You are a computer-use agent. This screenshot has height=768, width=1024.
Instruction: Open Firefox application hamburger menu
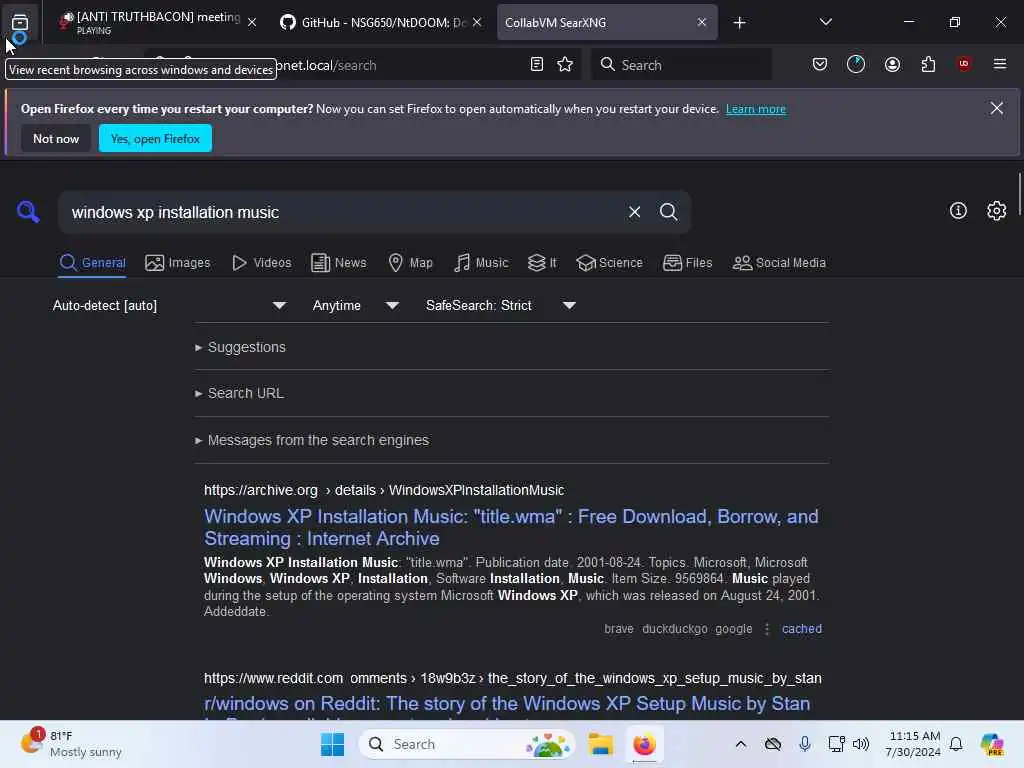tap(1000, 64)
